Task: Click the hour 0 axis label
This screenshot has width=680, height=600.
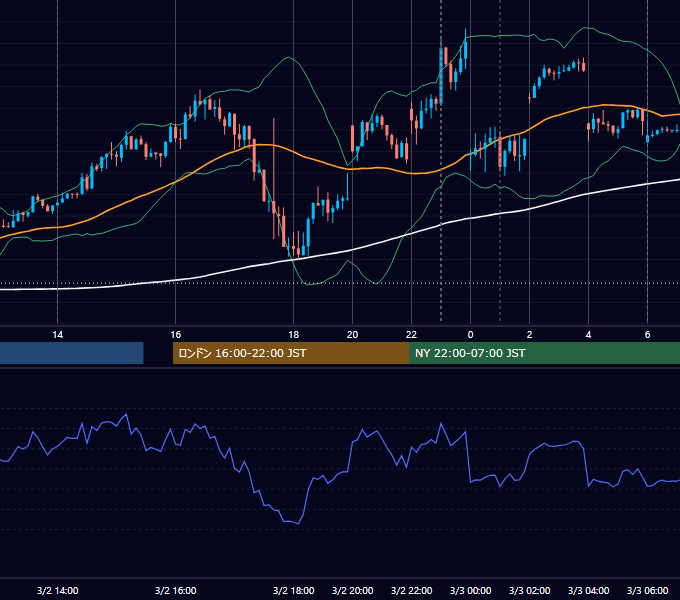Action: coord(471,335)
